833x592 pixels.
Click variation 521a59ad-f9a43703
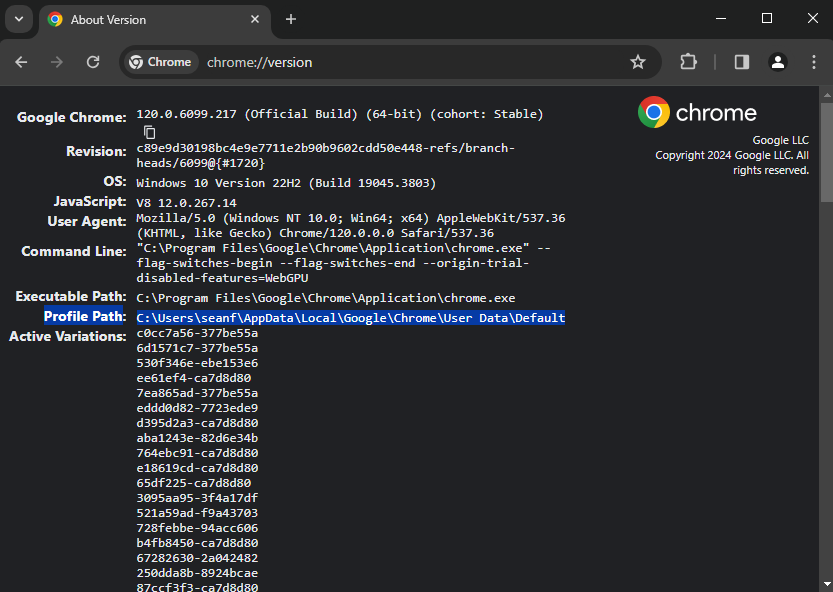point(197,513)
